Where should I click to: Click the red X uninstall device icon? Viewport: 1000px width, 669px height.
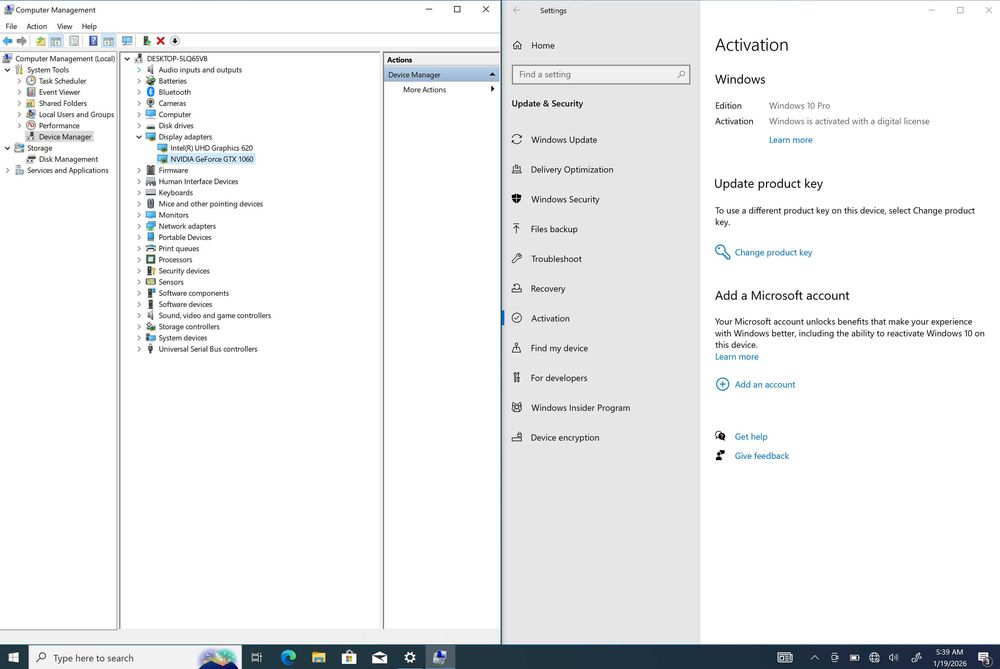pos(160,41)
